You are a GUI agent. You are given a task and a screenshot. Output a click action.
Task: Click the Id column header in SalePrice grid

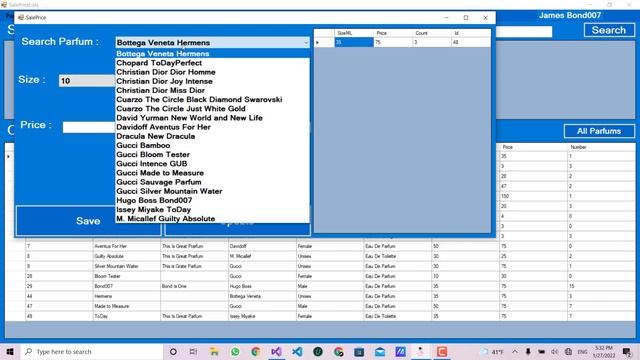471,33
